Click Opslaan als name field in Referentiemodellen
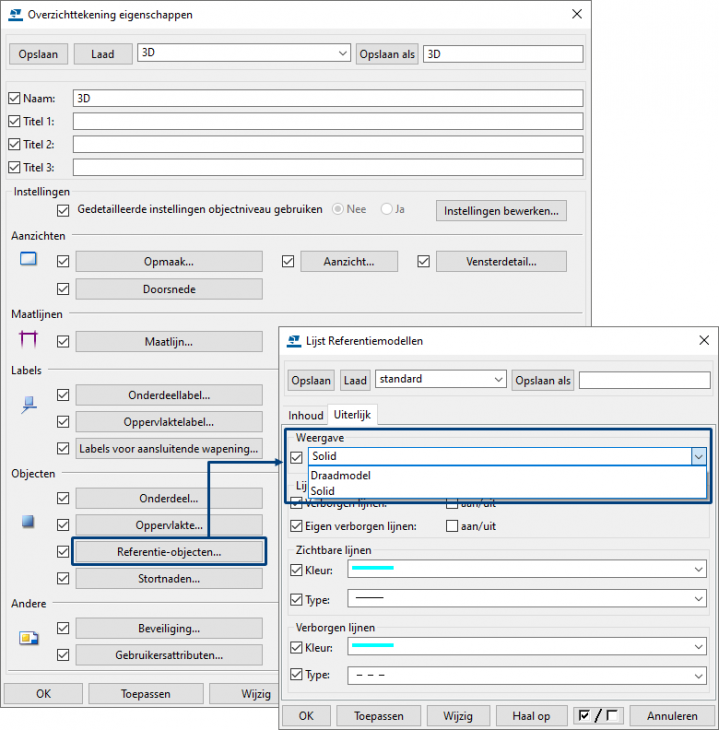The width and height of the screenshot is (719, 730). pyautogui.click(x=645, y=380)
